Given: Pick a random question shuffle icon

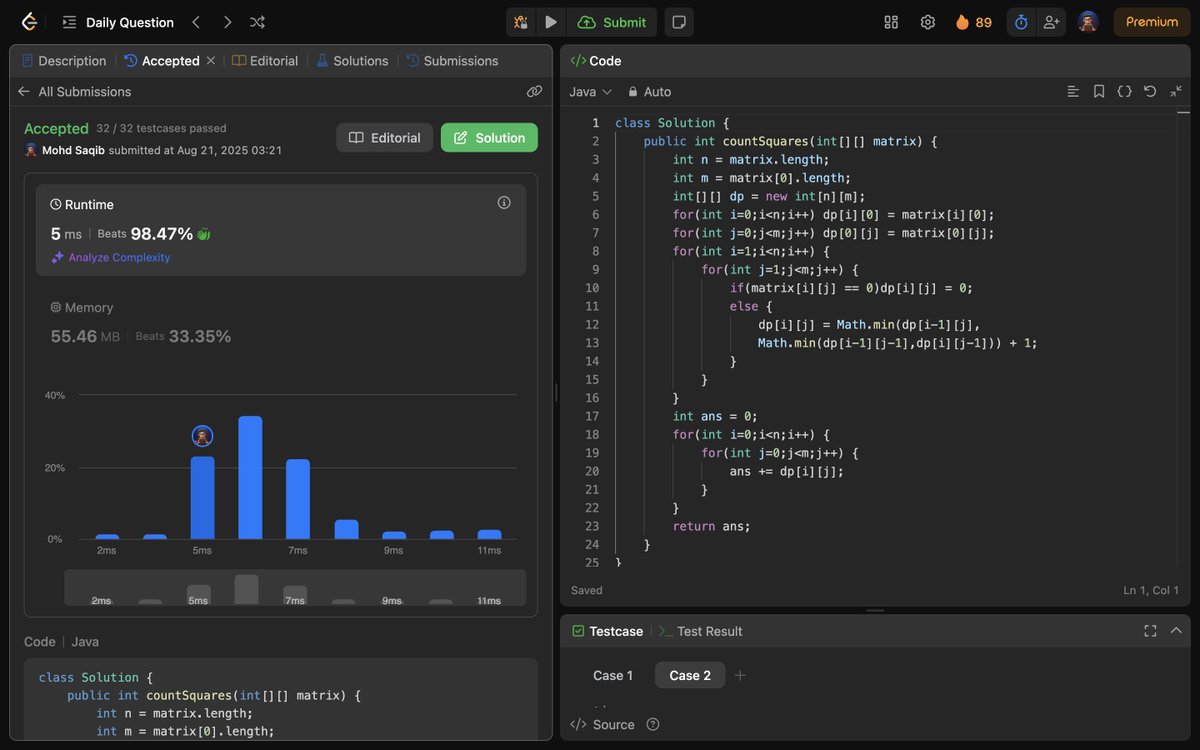Looking at the screenshot, I should tap(257, 22).
